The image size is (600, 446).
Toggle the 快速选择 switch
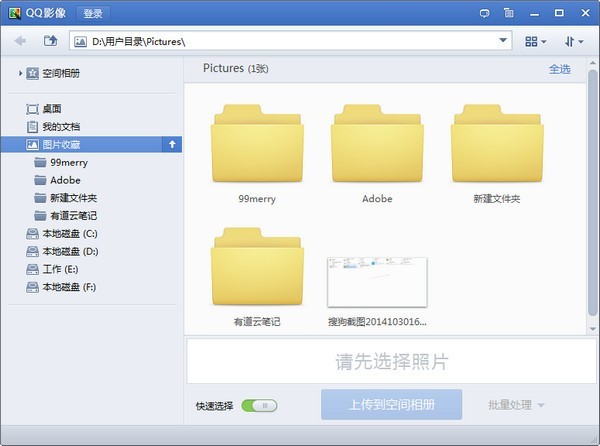(265, 405)
